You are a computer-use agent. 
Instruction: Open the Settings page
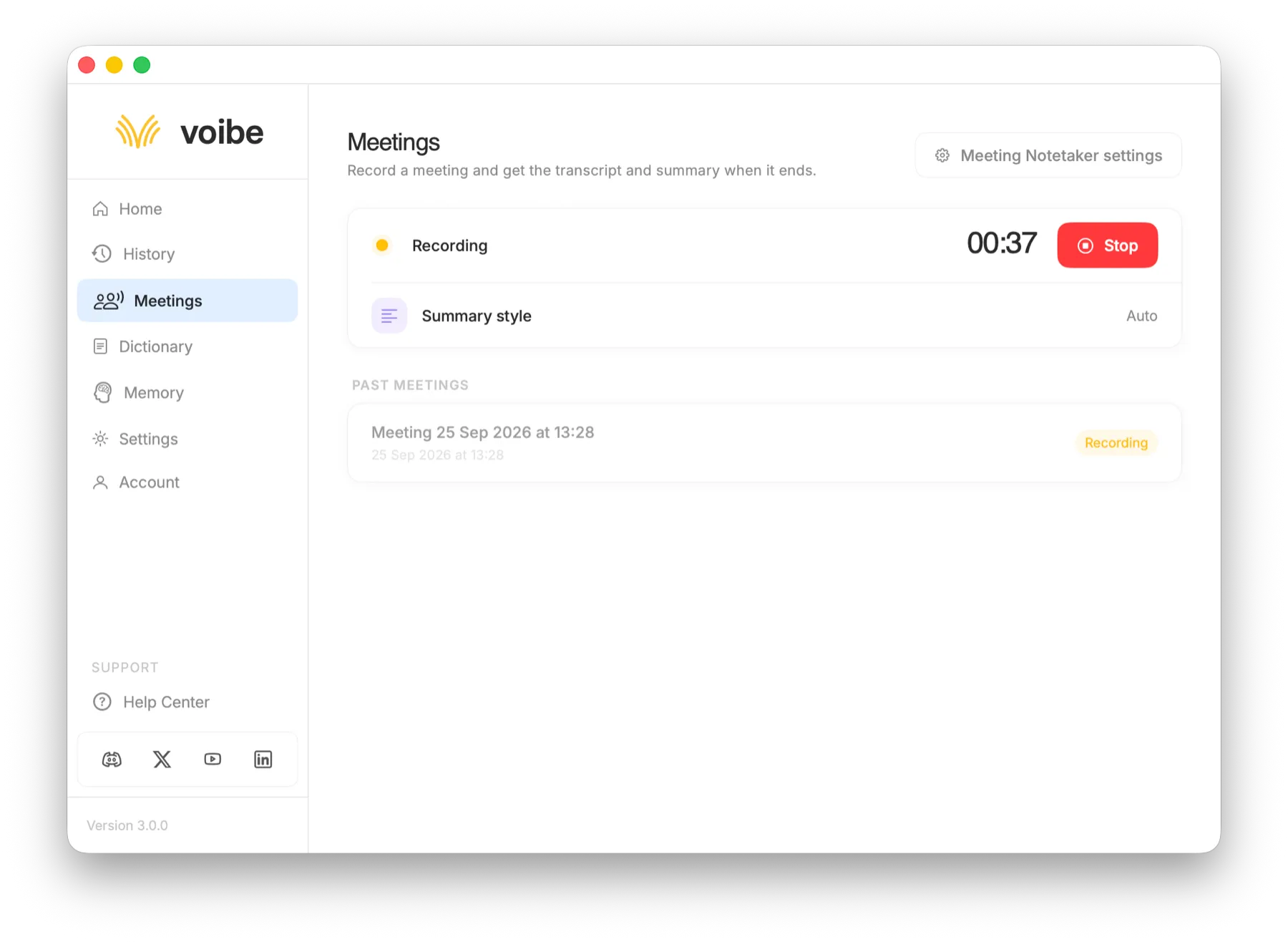tap(187, 439)
